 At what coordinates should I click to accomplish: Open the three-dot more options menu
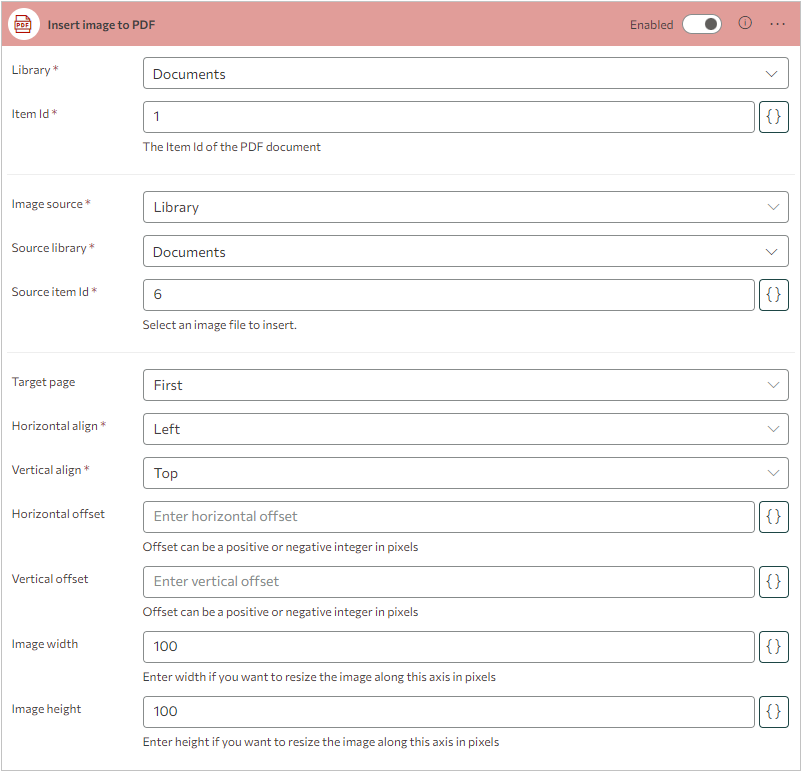point(777,24)
